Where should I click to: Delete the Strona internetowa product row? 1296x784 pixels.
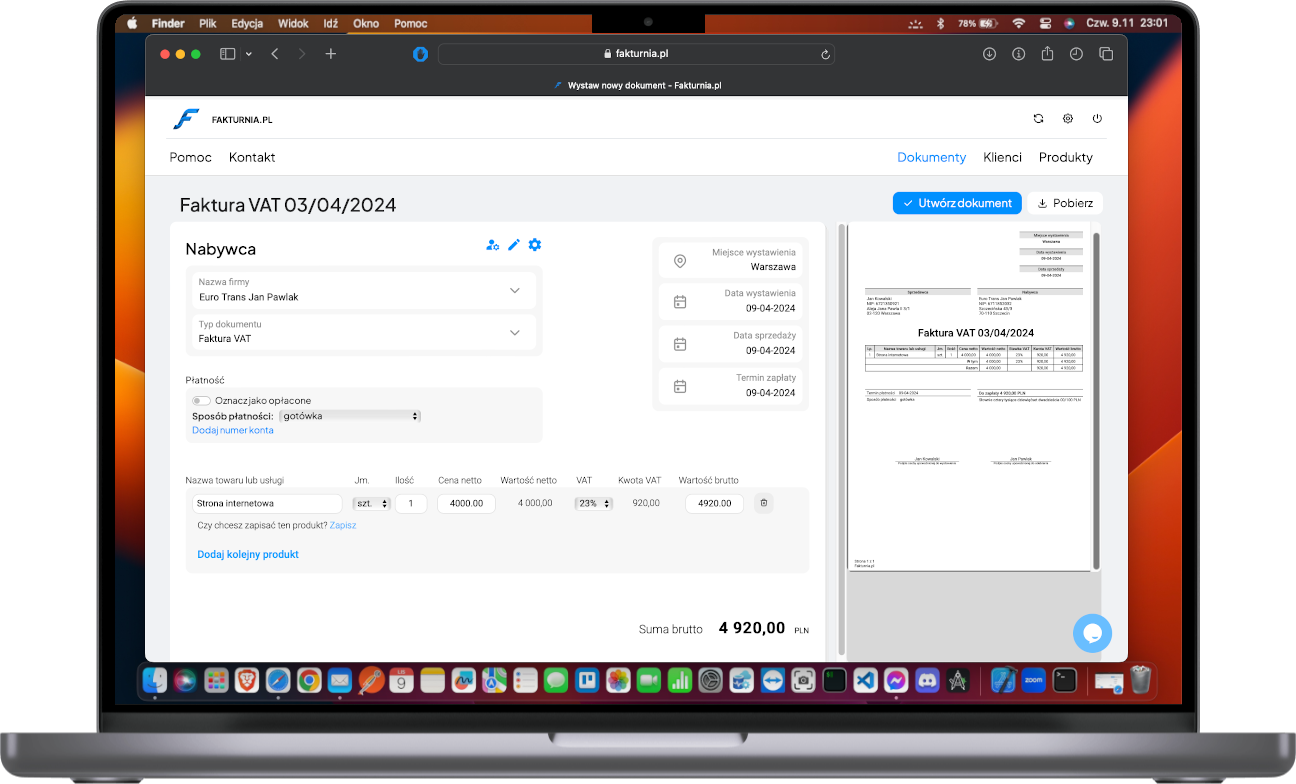[764, 503]
